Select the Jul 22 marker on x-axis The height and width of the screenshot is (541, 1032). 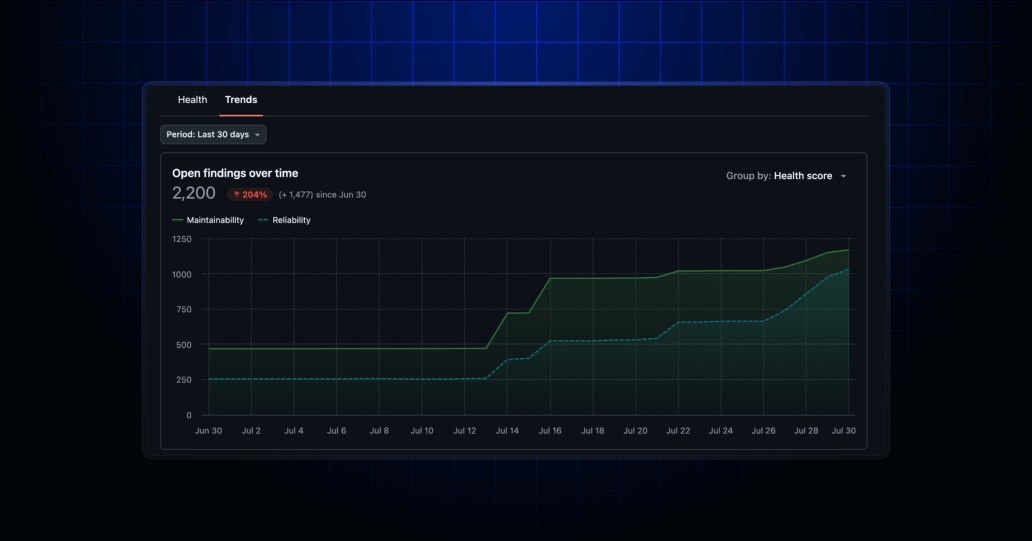[678, 430]
